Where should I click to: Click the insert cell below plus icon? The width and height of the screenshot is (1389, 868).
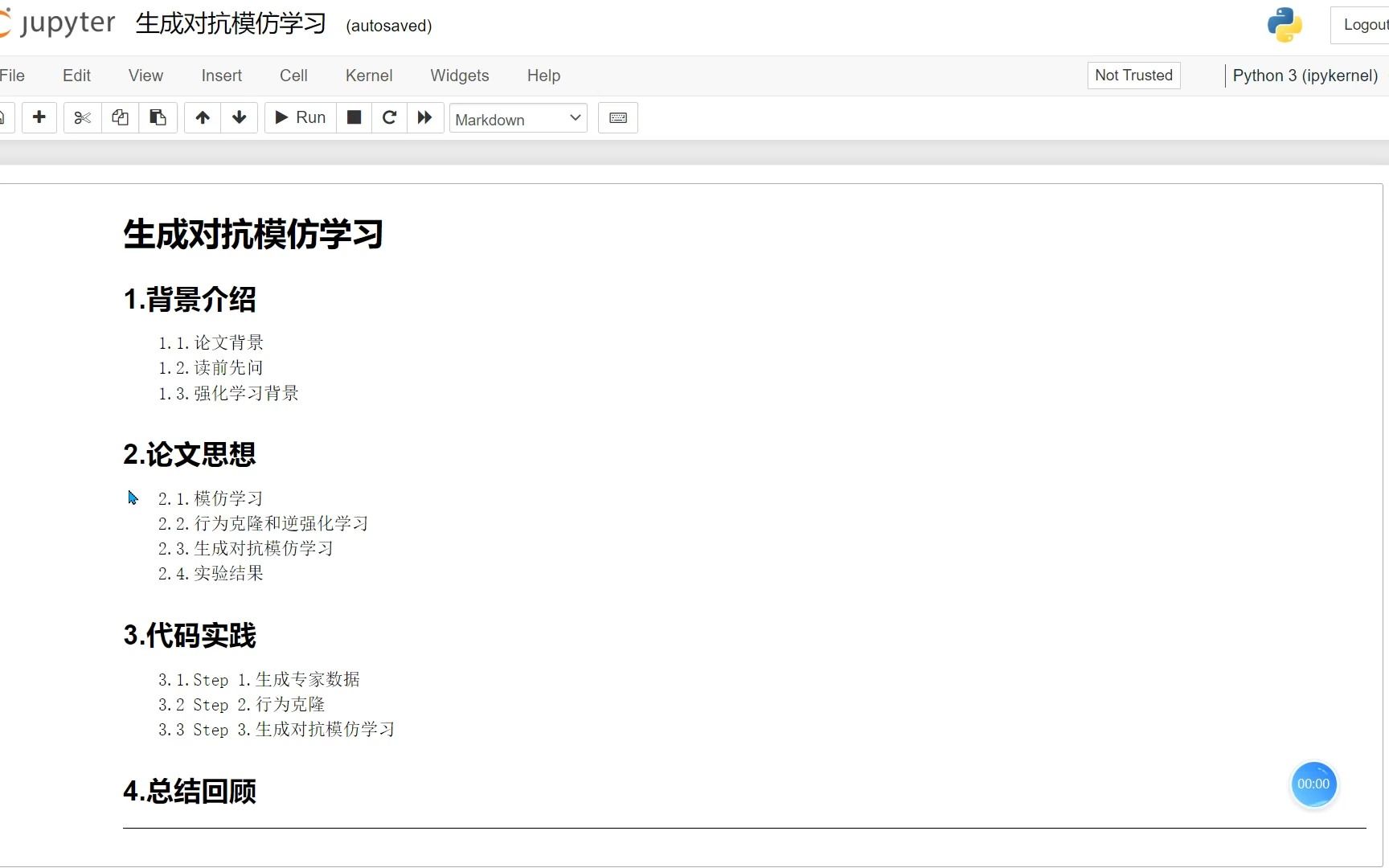click(x=39, y=118)
